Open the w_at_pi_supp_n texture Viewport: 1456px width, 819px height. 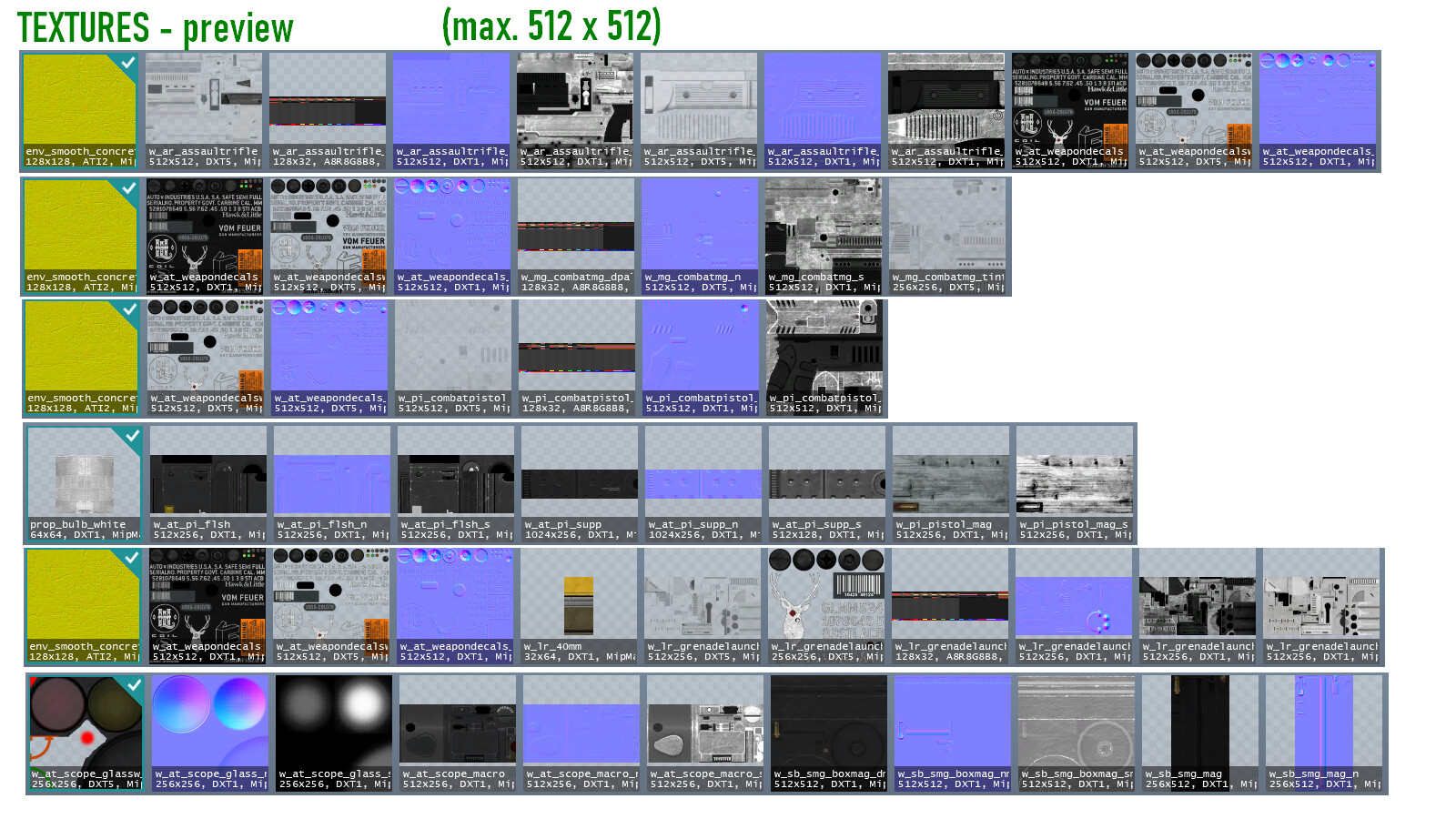(703, 484)
